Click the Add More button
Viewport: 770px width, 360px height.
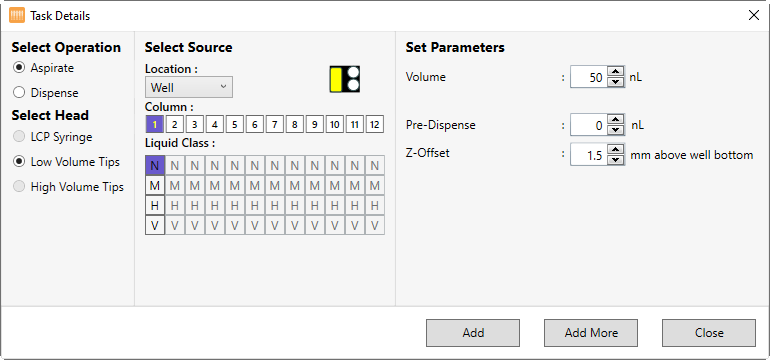click(x=591, y=333)
